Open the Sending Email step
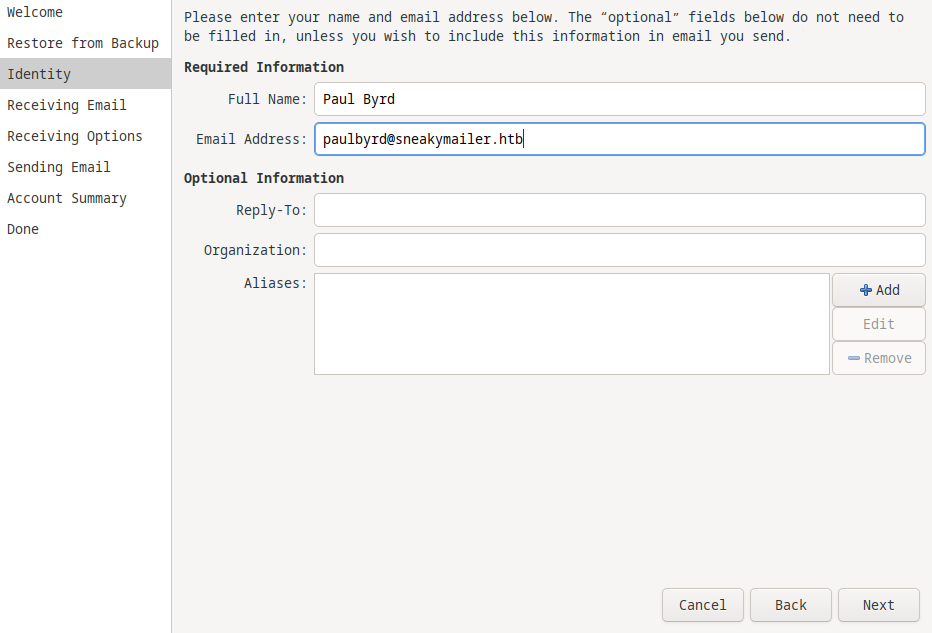 59,167
